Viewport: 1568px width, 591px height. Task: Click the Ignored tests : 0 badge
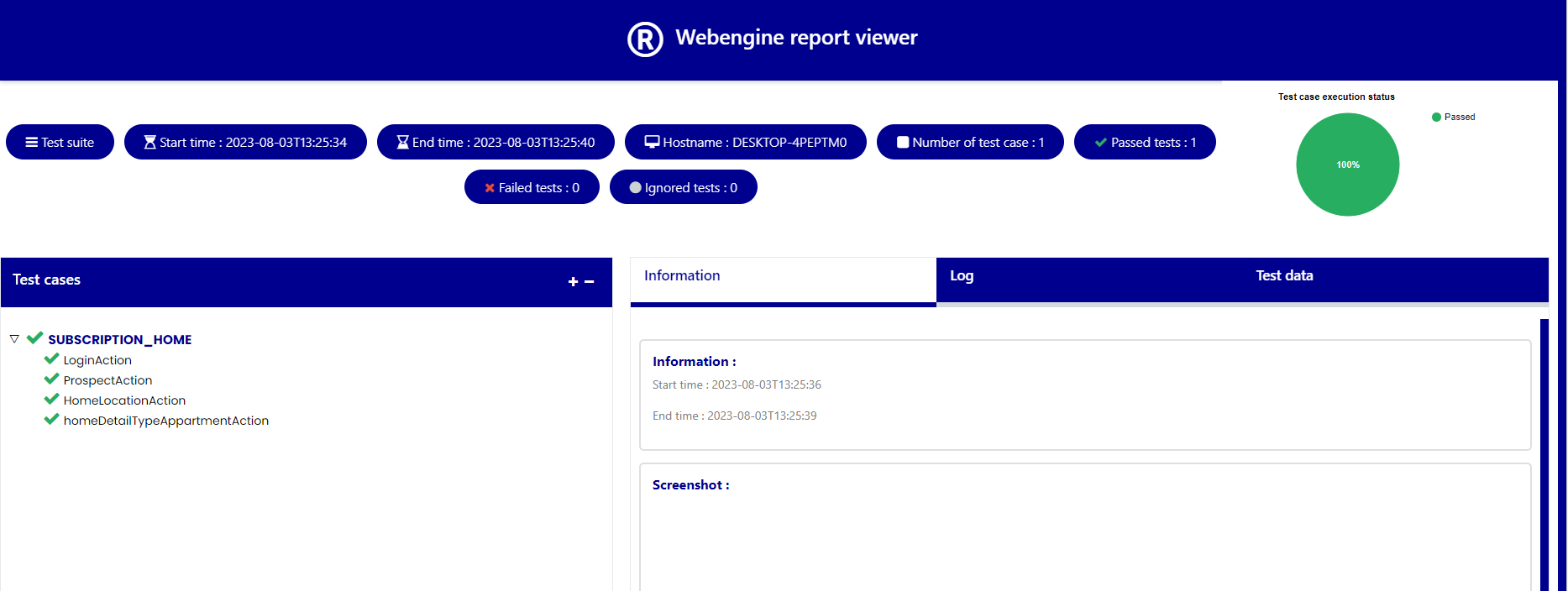click(684, 186)
